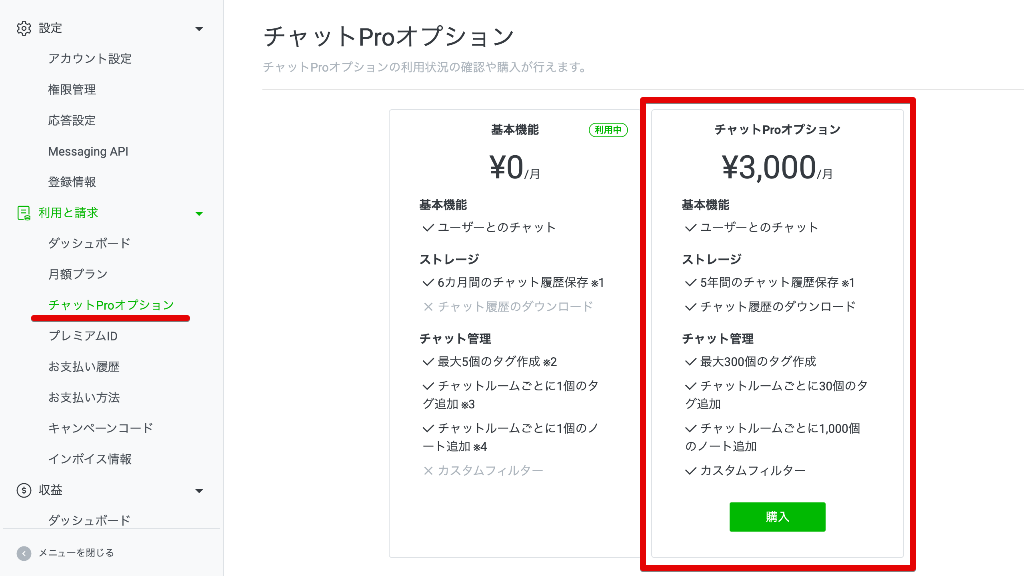
Task: Open the 登録情報 page
Action: pyautogui.click(x=70, y=181)
